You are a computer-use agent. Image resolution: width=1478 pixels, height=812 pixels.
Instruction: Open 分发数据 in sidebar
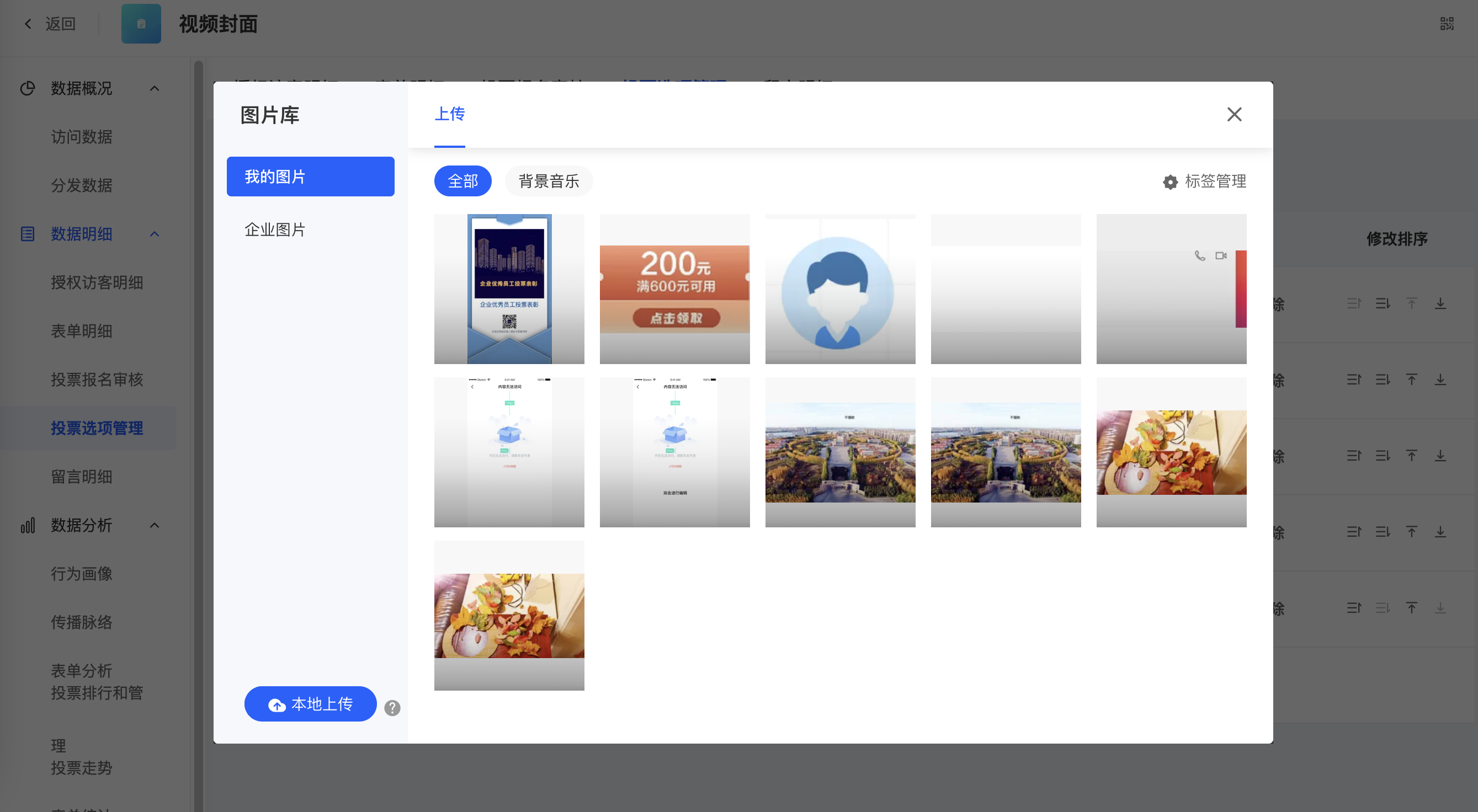click(82, 185)
